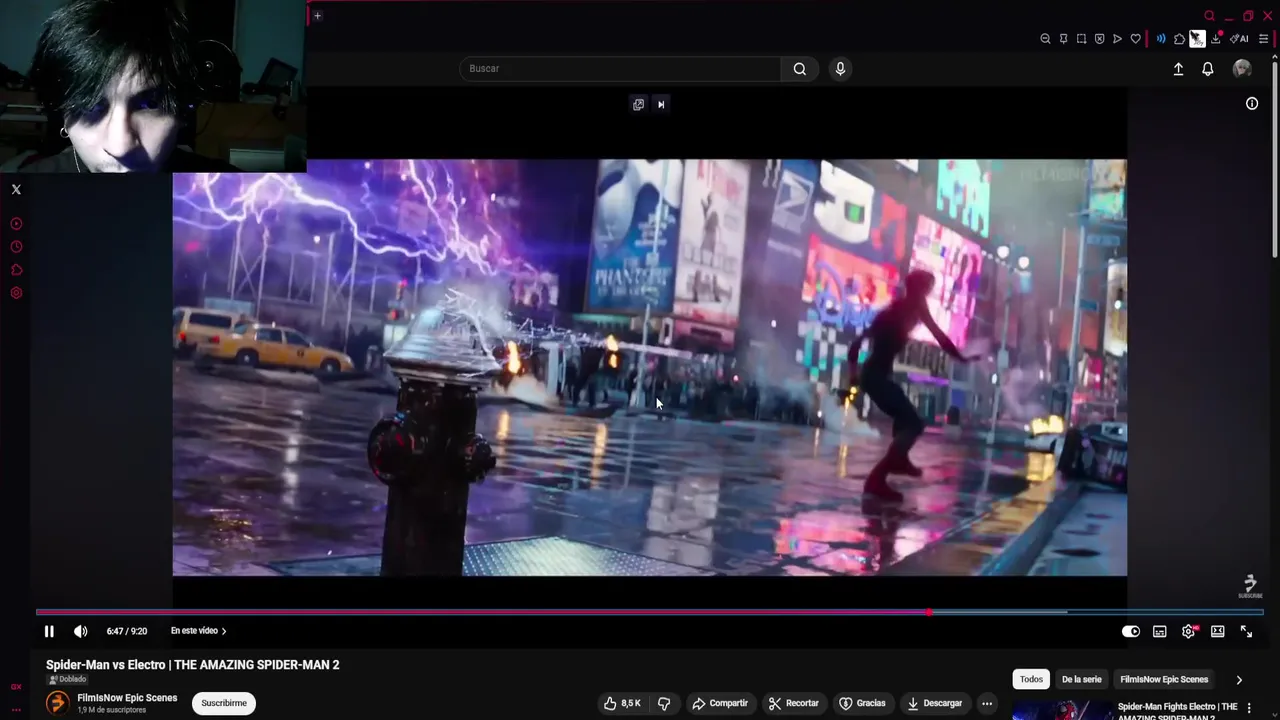This screenshot has height=720, width=1280.
Task: Click the blue sound waves icon
Action: [x=1161, y=39]
